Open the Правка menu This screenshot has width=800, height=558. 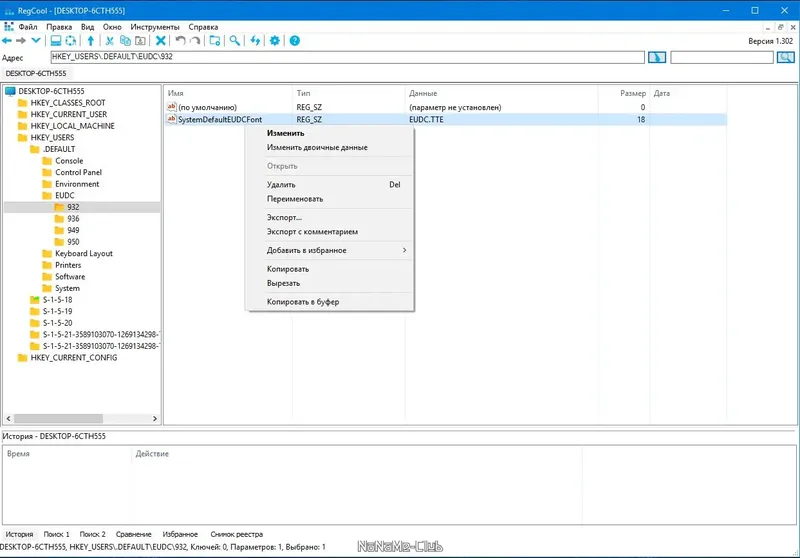(x=59, y=27)
